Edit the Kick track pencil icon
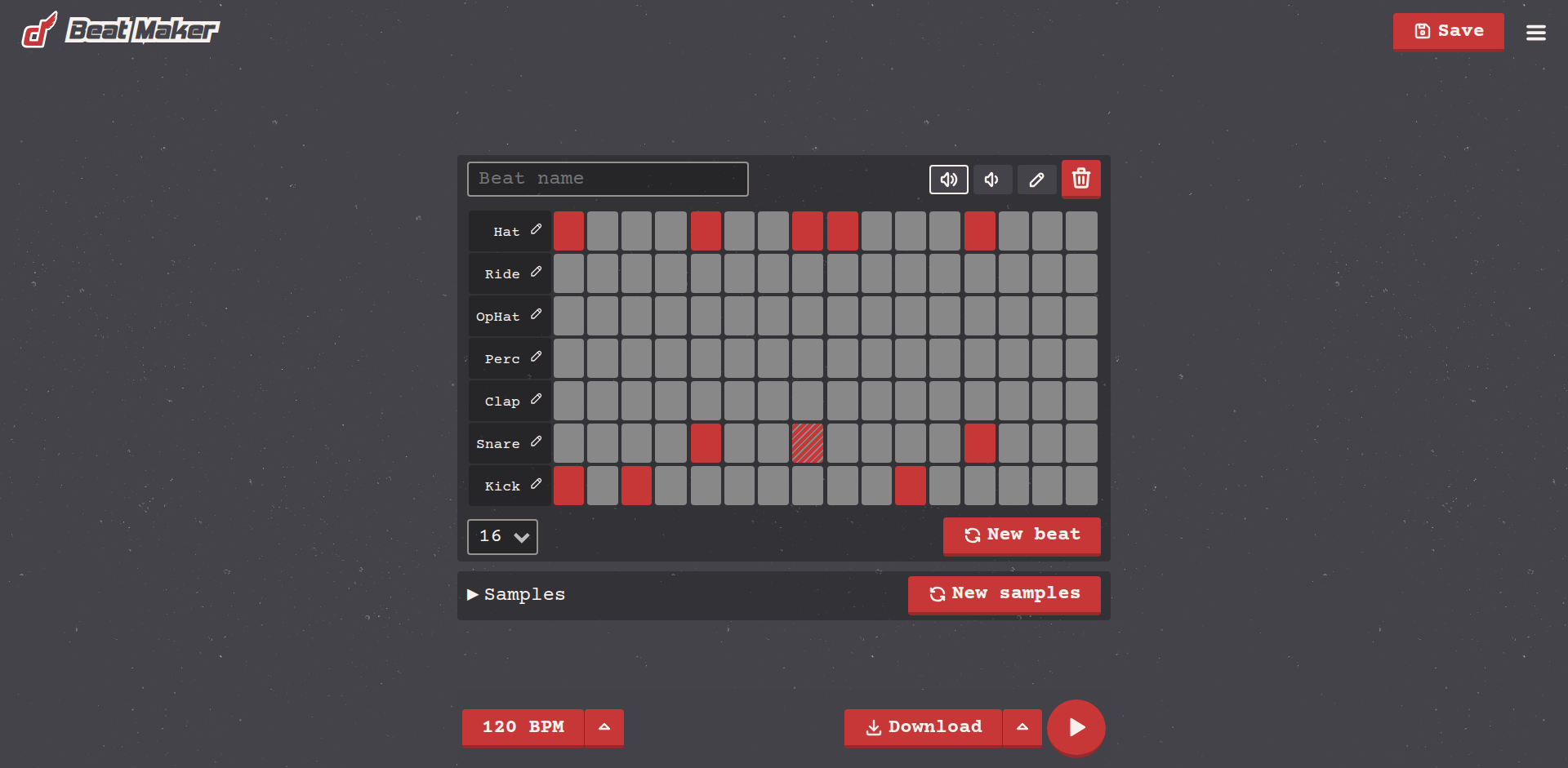Viewport: 1568px width, 768px height. tap(536, 484)
